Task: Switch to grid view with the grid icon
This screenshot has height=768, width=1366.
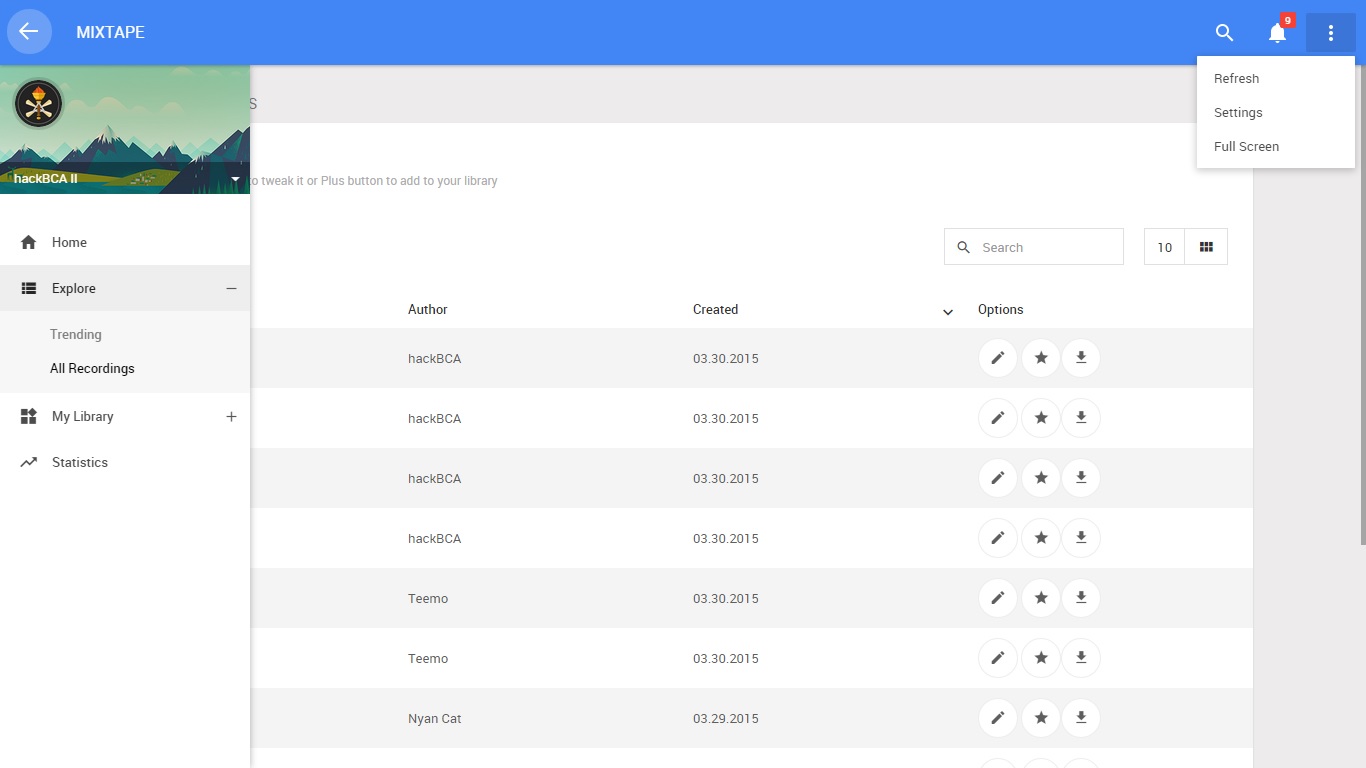Action: click(x=1206, y=247)
